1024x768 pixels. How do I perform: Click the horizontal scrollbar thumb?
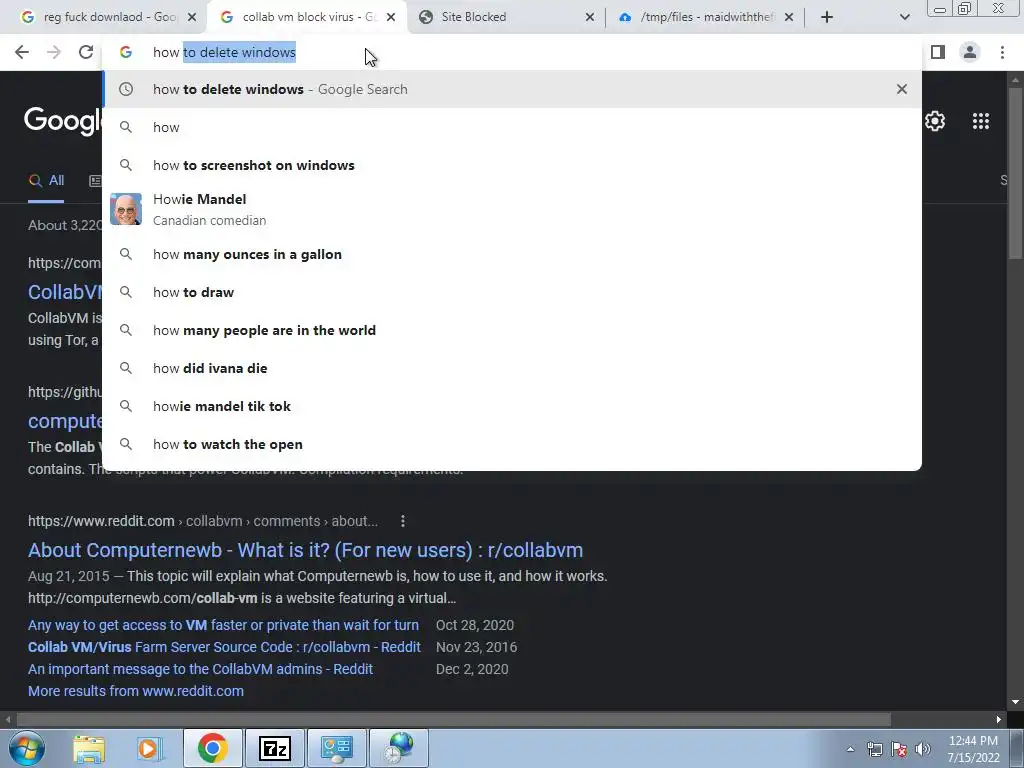click(453, 719)
